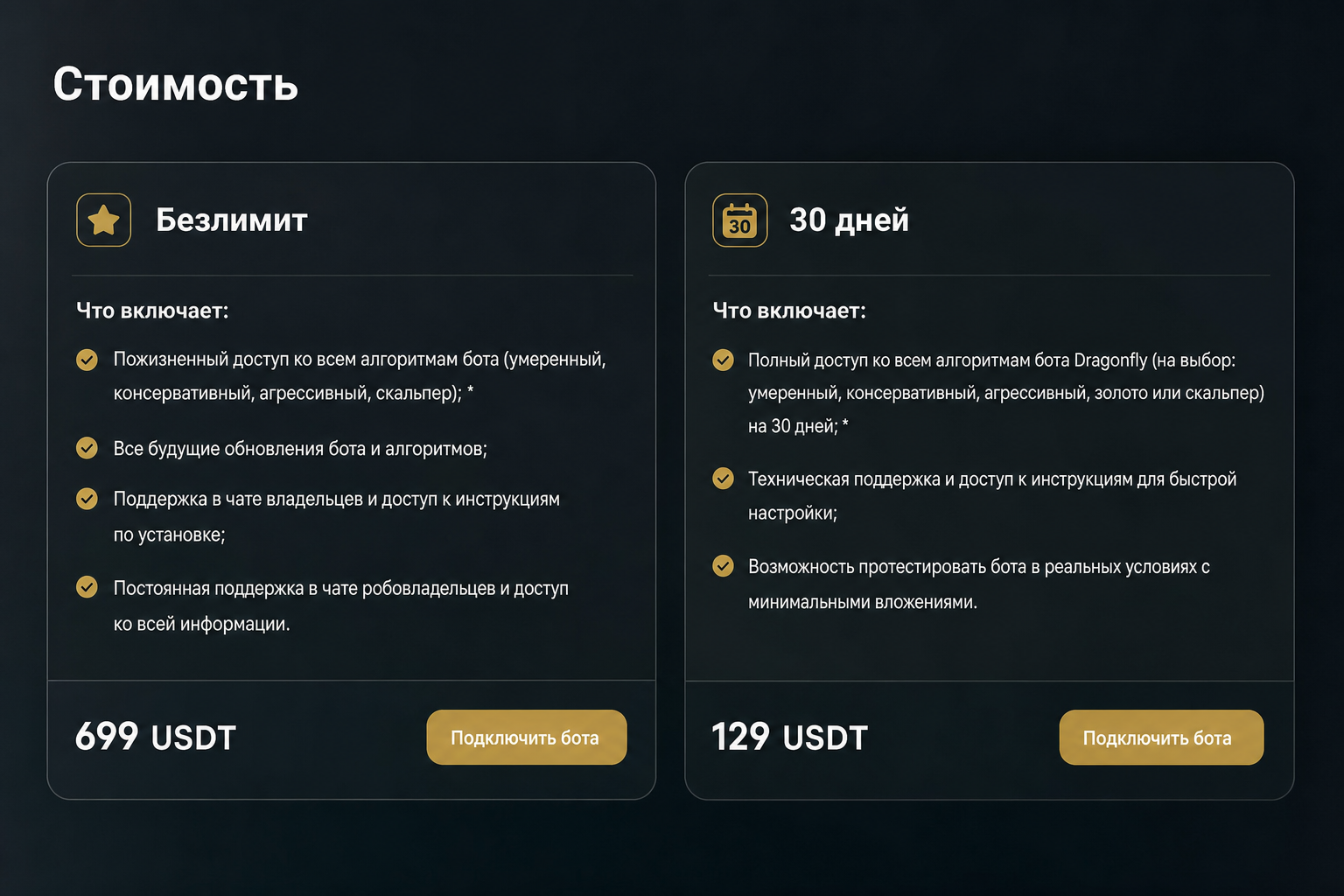Click checkmark beside Полный доступ Dragonfly item
Image resolution: width=1344 pixels, height=896 pixels.
point(723,360)
